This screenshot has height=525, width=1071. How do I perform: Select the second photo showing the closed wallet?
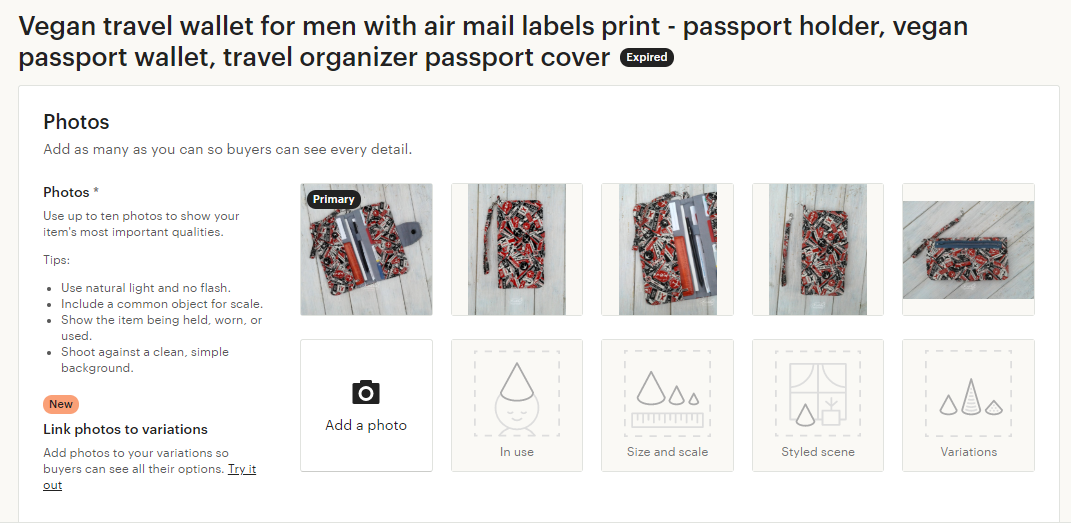point(517,249)
